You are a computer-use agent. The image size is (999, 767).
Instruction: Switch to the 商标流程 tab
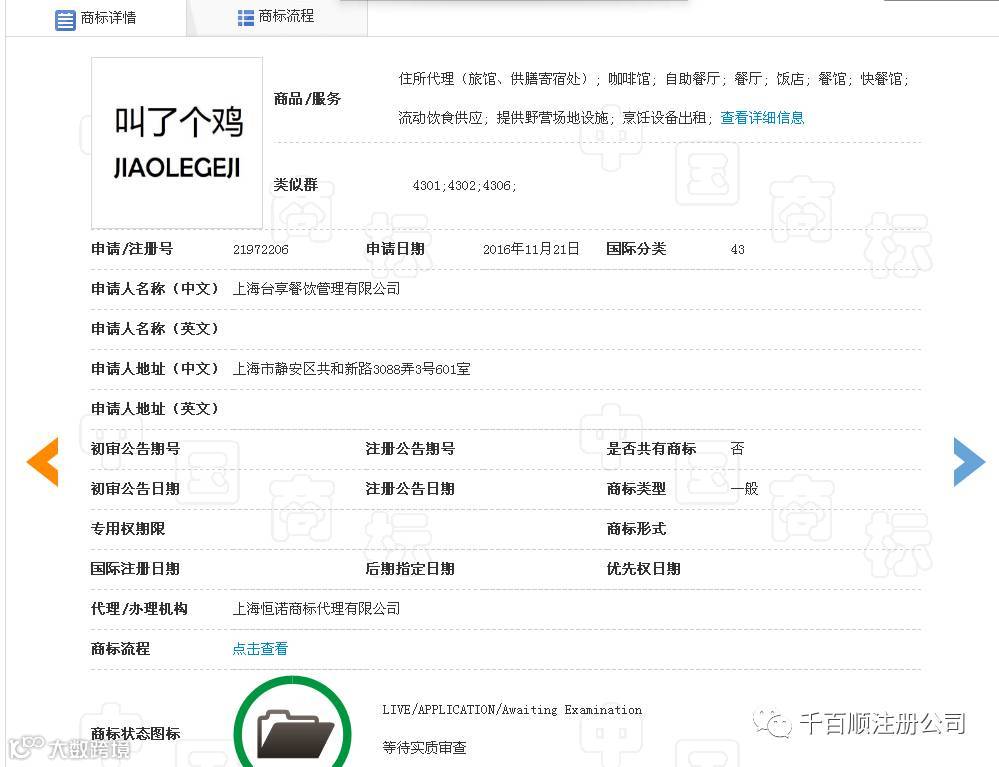pos(277,17)
